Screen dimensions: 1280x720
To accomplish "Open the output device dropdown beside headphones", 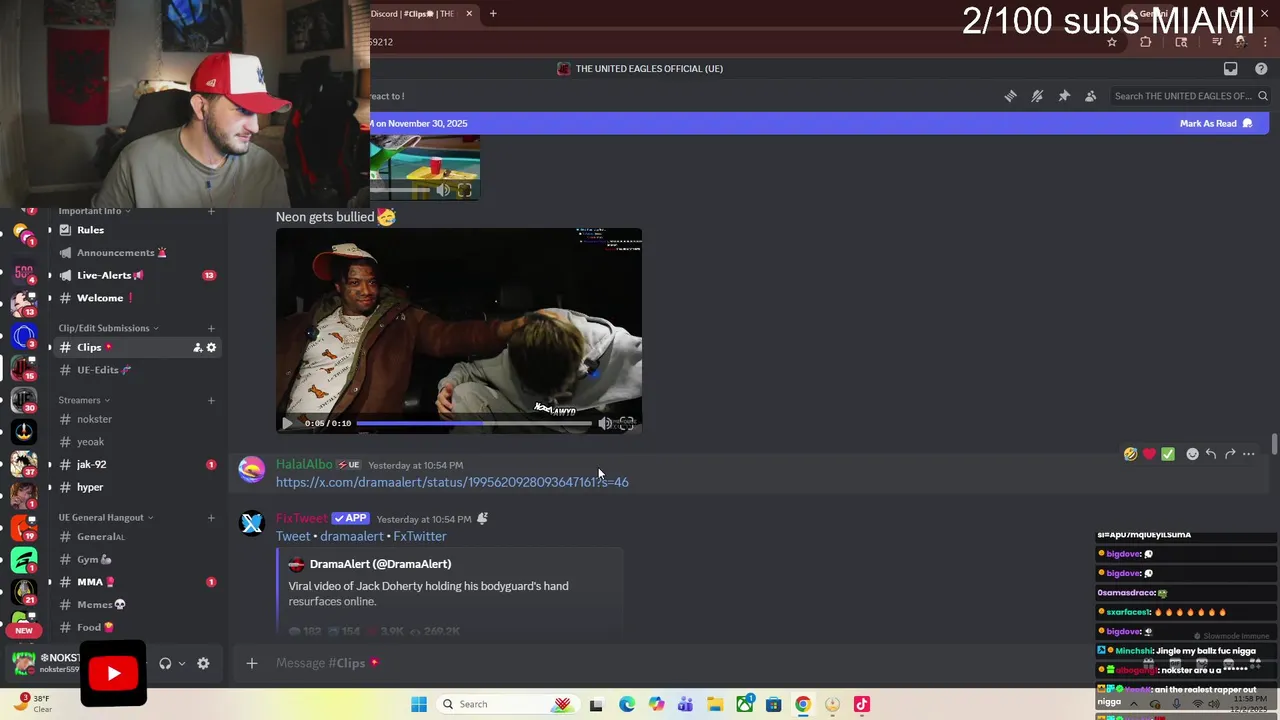I will [181, 663].
